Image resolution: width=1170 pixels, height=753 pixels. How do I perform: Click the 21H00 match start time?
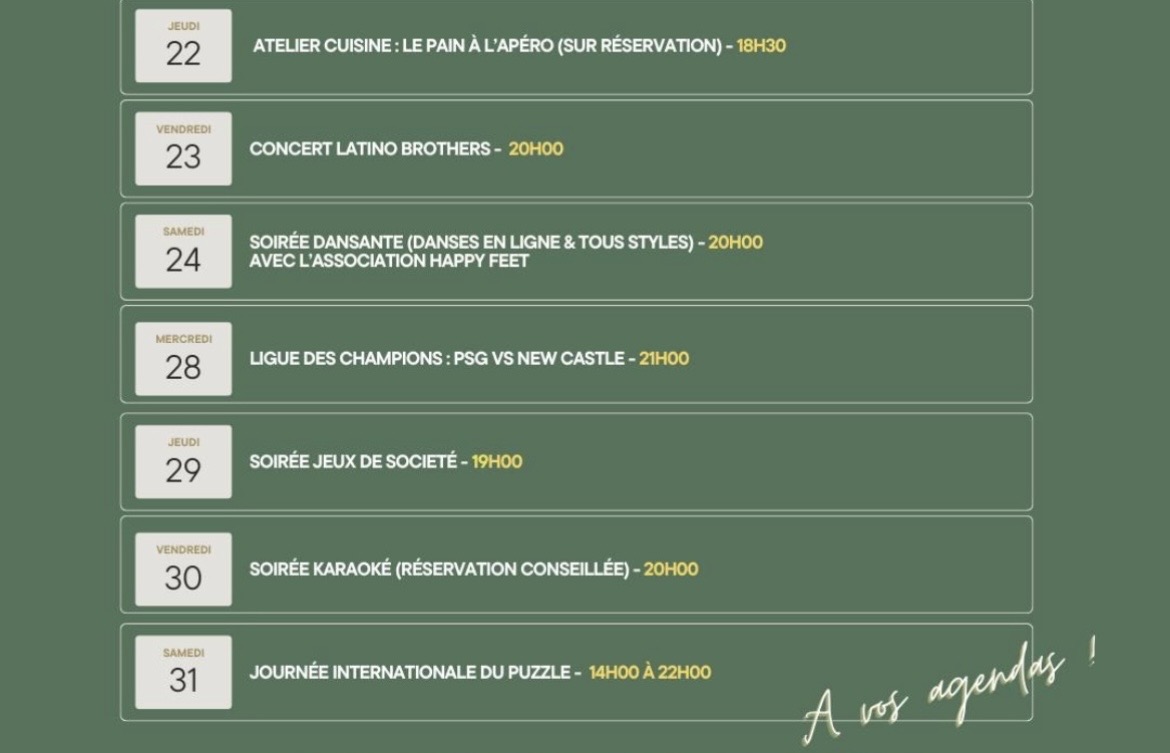pyautogui.click(x=664, y=359)
